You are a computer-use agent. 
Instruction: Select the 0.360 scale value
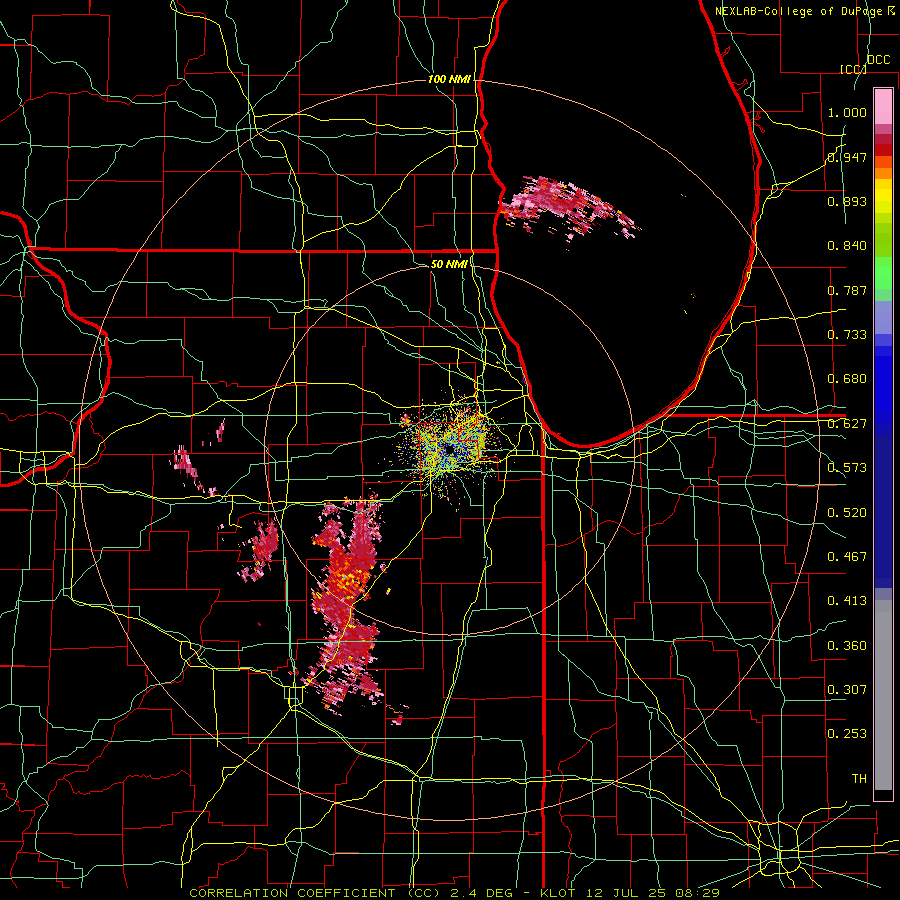pos(847,646)
